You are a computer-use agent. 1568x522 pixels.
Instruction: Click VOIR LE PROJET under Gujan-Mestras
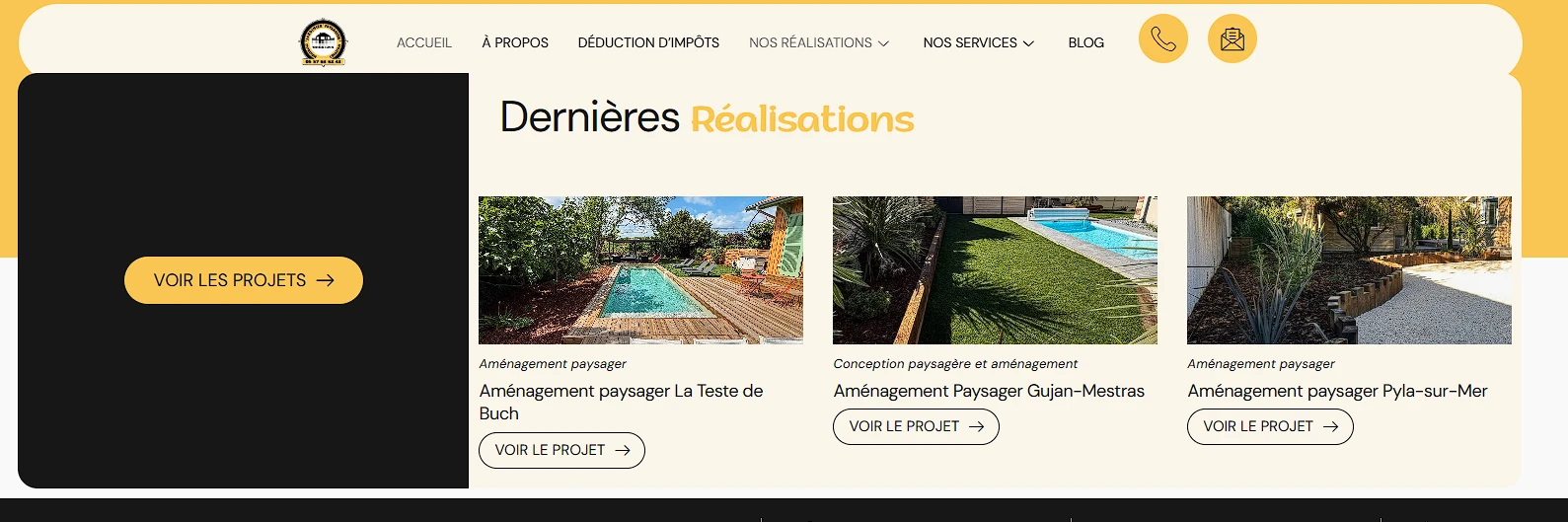[x=917, y=426]
